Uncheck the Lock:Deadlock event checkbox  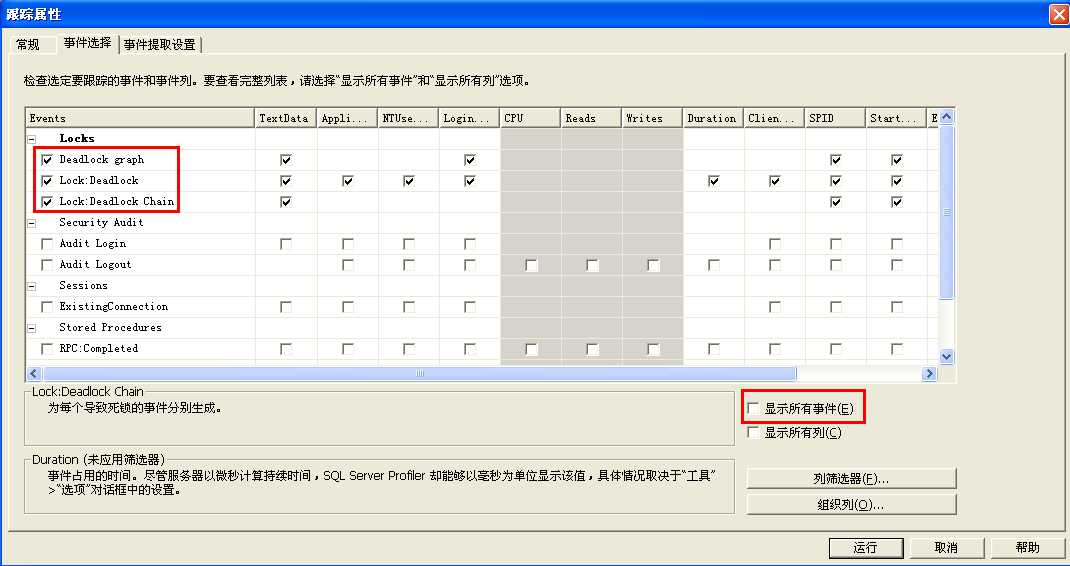(47, 181)
